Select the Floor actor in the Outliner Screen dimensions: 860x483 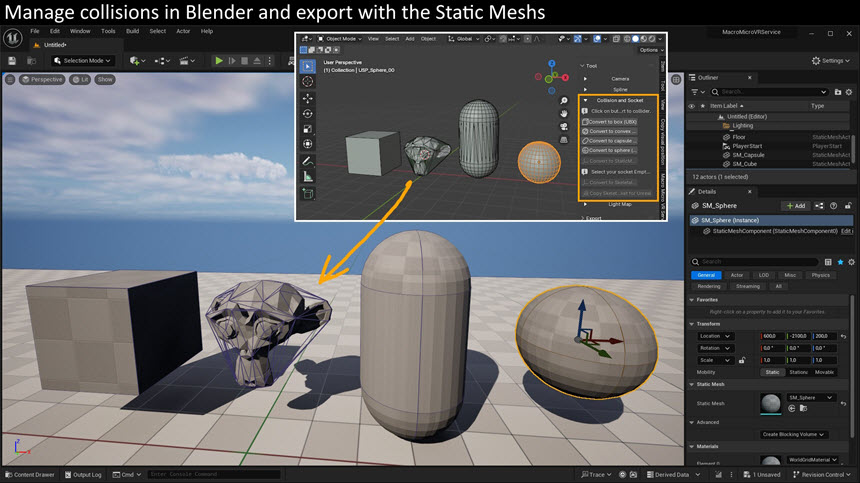(x=739, y=137)
